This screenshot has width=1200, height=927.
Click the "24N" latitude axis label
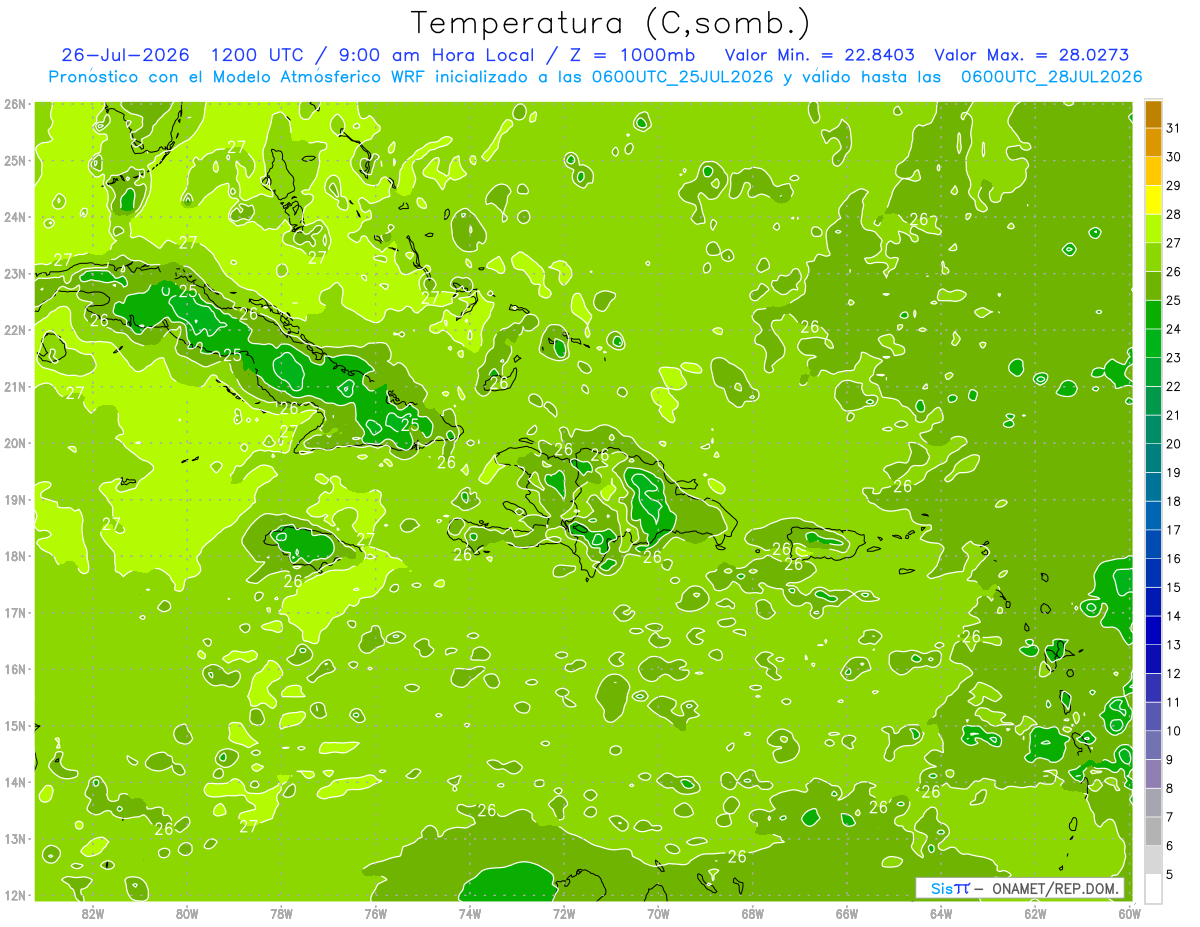(x=15, y=217)
